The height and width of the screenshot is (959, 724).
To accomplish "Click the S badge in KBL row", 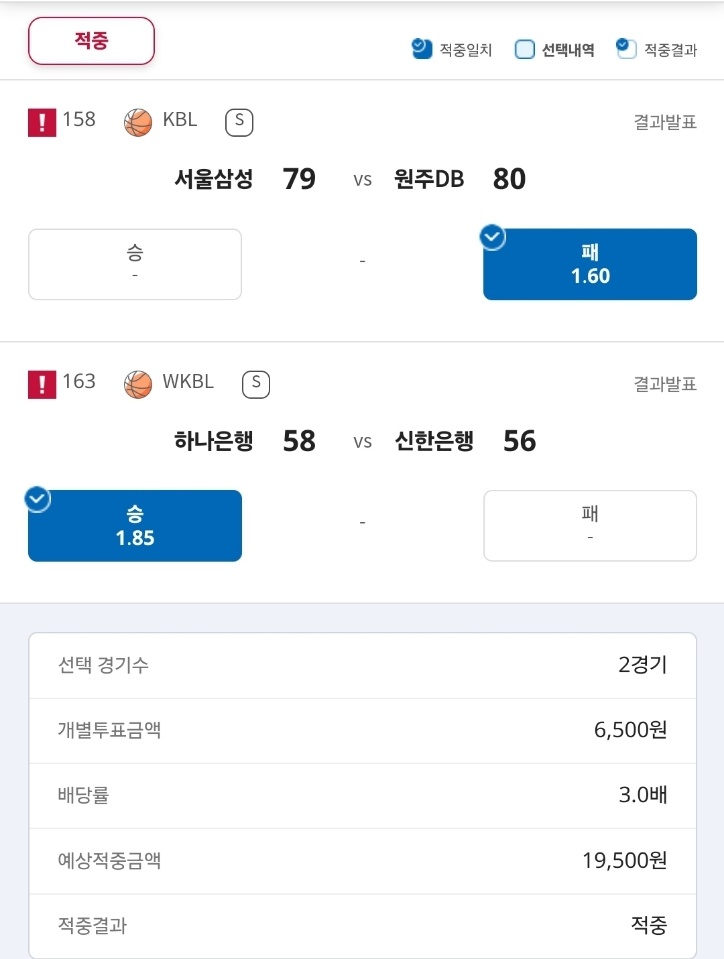I will (x=239, y=122).
